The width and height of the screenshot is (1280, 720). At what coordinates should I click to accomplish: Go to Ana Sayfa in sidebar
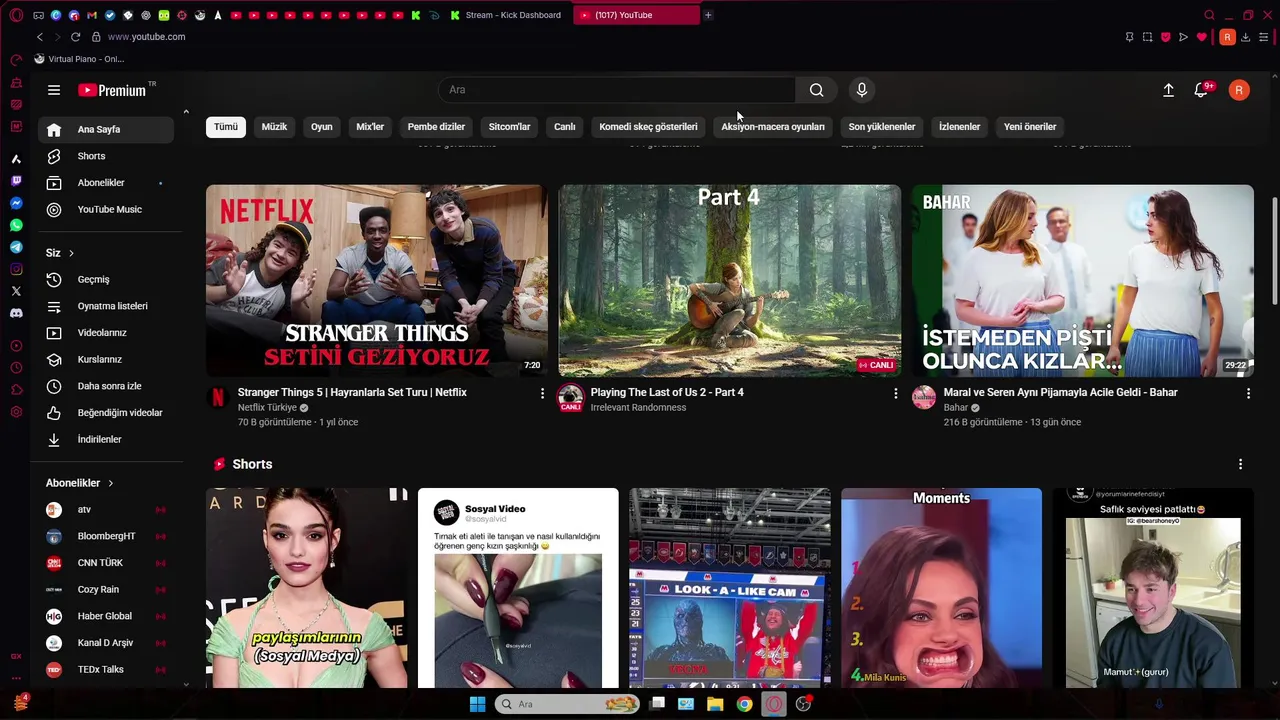[x=106, y=129]
